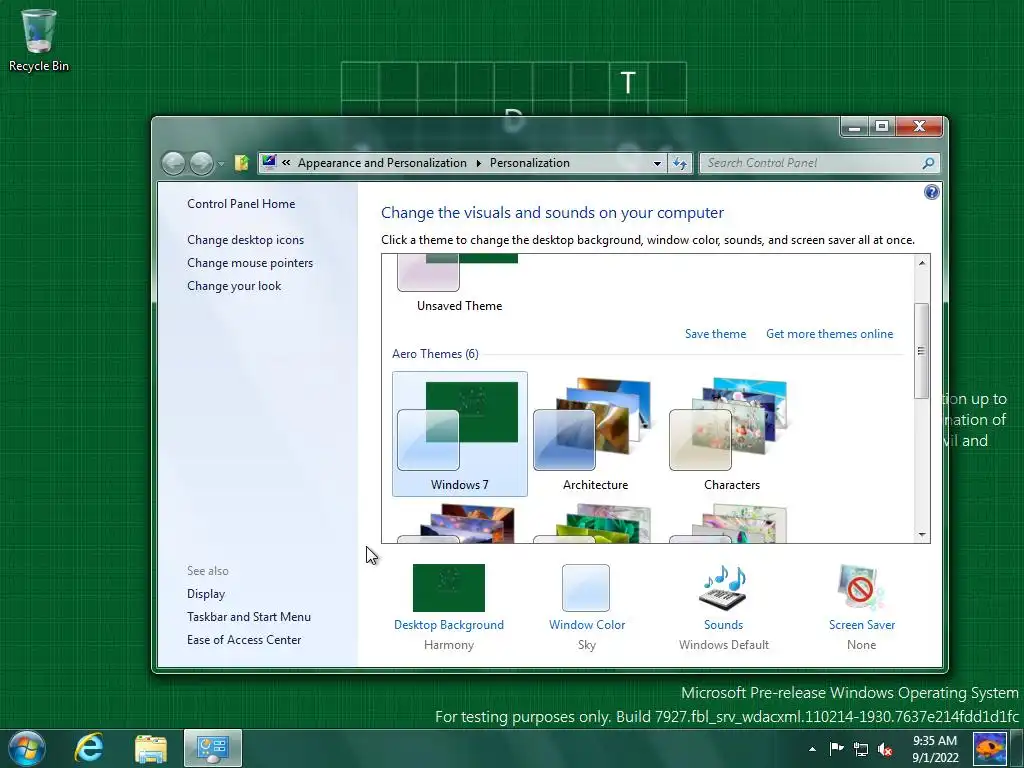The height and width of the screenshot is (768, 1024).
Task: Open Help with the blue question mark icon
Action: [931, 192]
